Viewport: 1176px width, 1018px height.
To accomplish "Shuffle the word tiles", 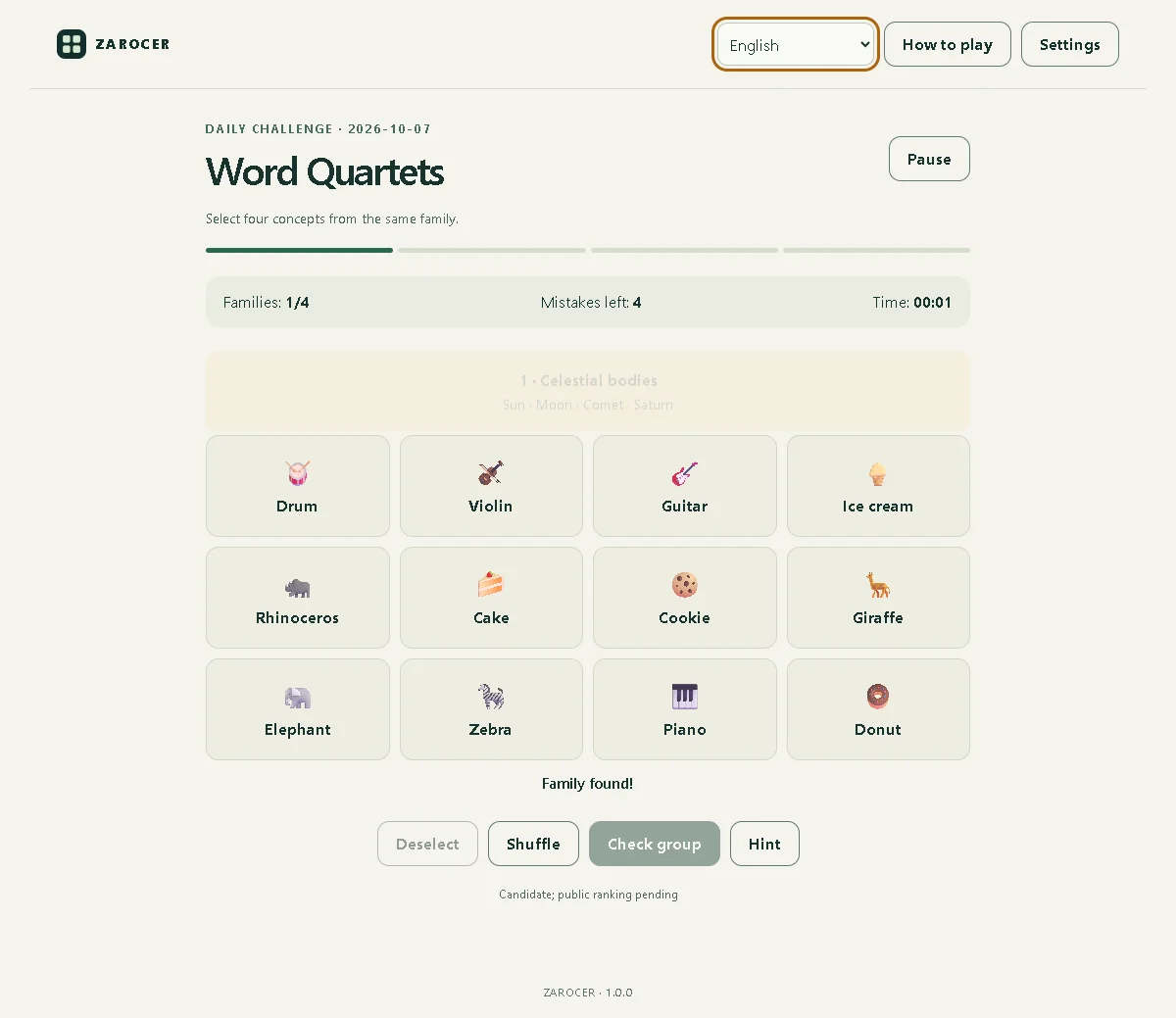I will [x=533, y=844].
